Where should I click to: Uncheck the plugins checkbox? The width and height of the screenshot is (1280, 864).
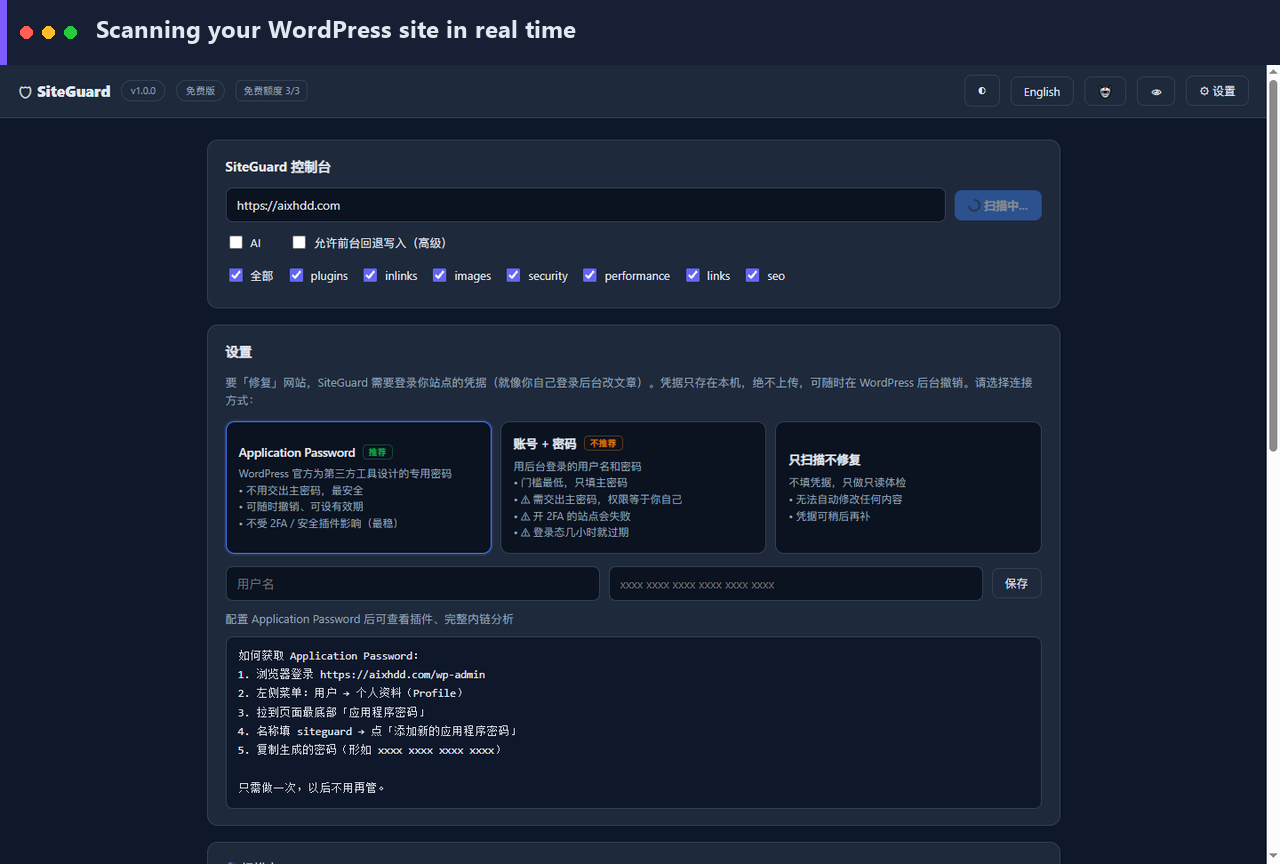[297, 275]
